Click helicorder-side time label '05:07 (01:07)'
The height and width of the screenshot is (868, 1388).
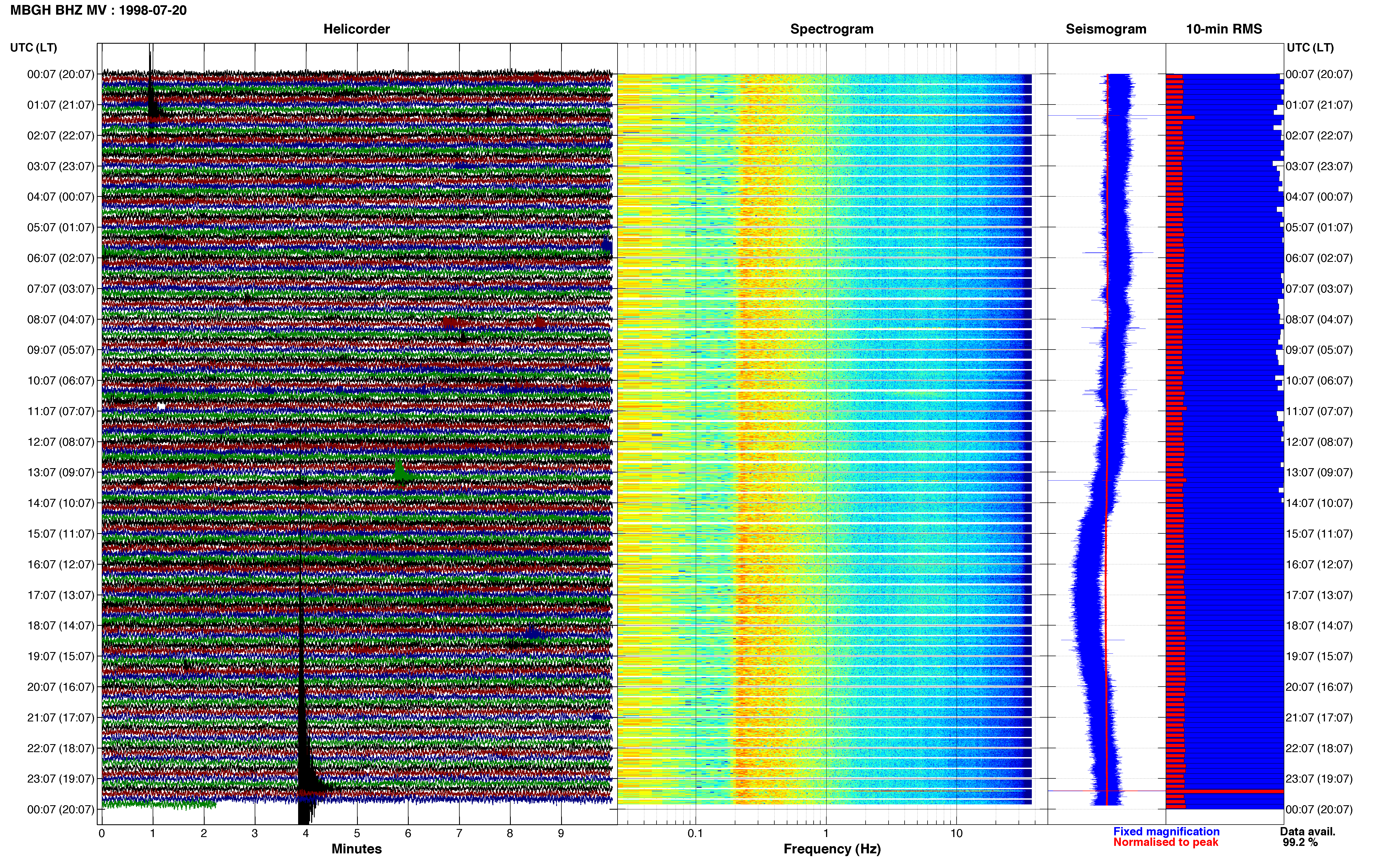click(x=61, y=227)
